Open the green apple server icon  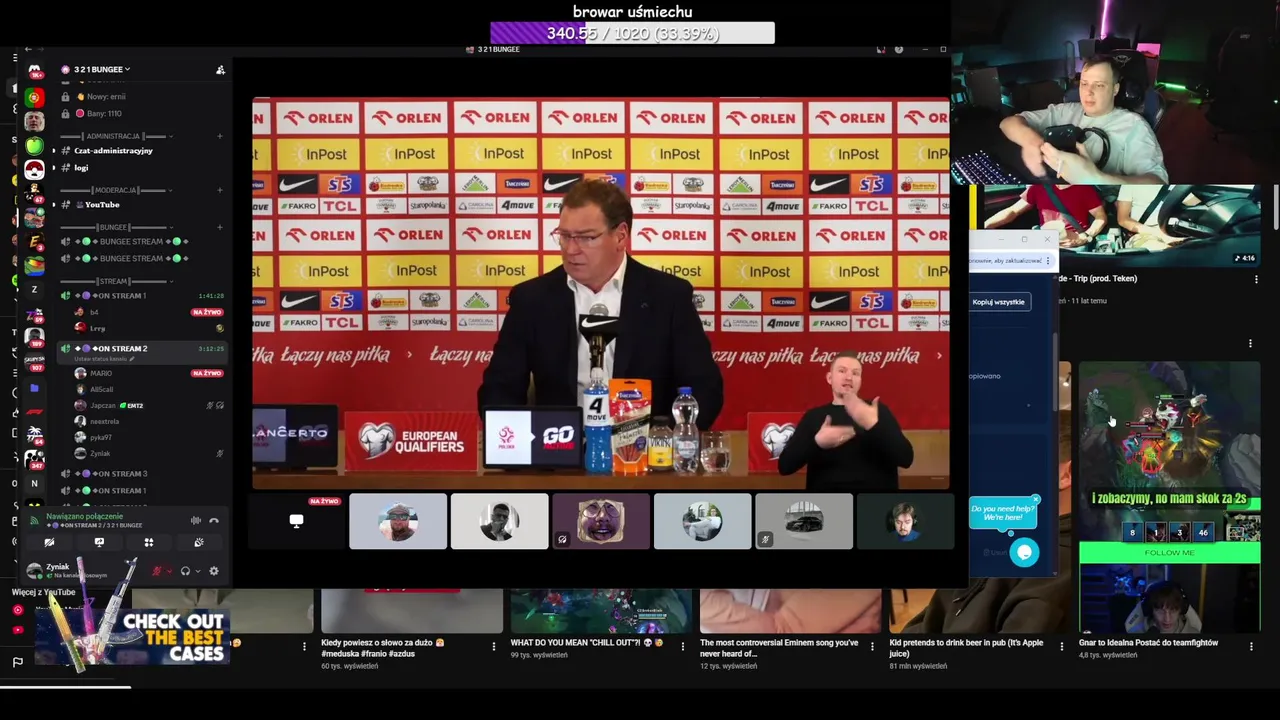point(34,146)
